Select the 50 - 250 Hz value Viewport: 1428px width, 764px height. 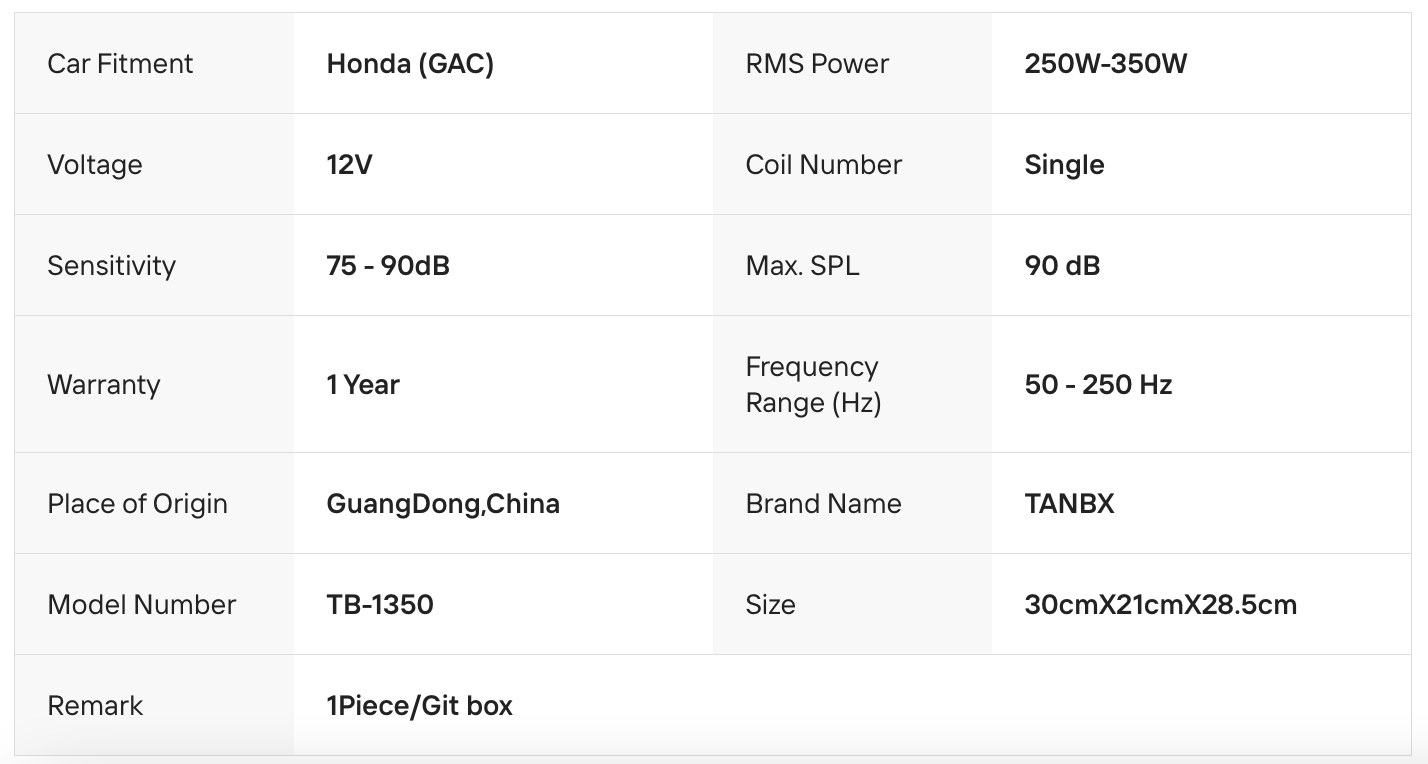1098,385
